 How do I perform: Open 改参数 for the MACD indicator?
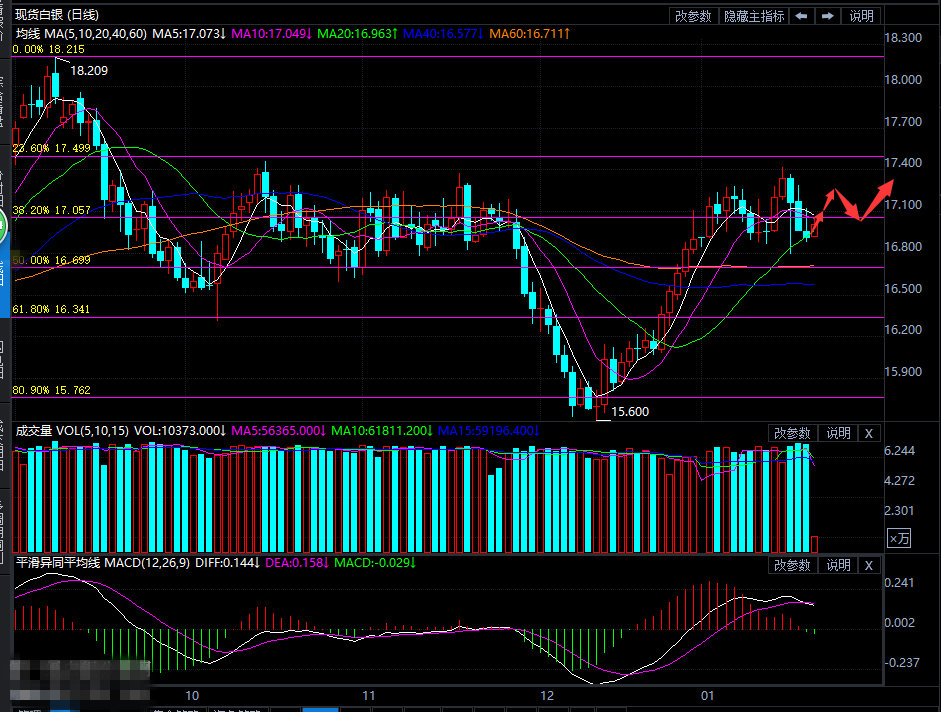[792, 565]
